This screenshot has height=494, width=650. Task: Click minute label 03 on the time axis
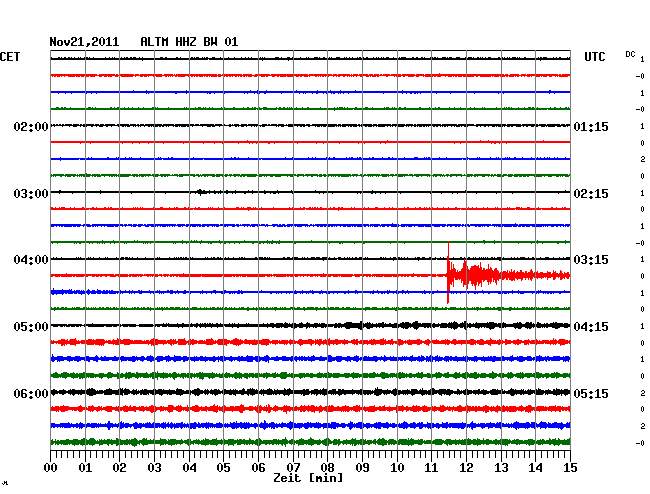154,467
